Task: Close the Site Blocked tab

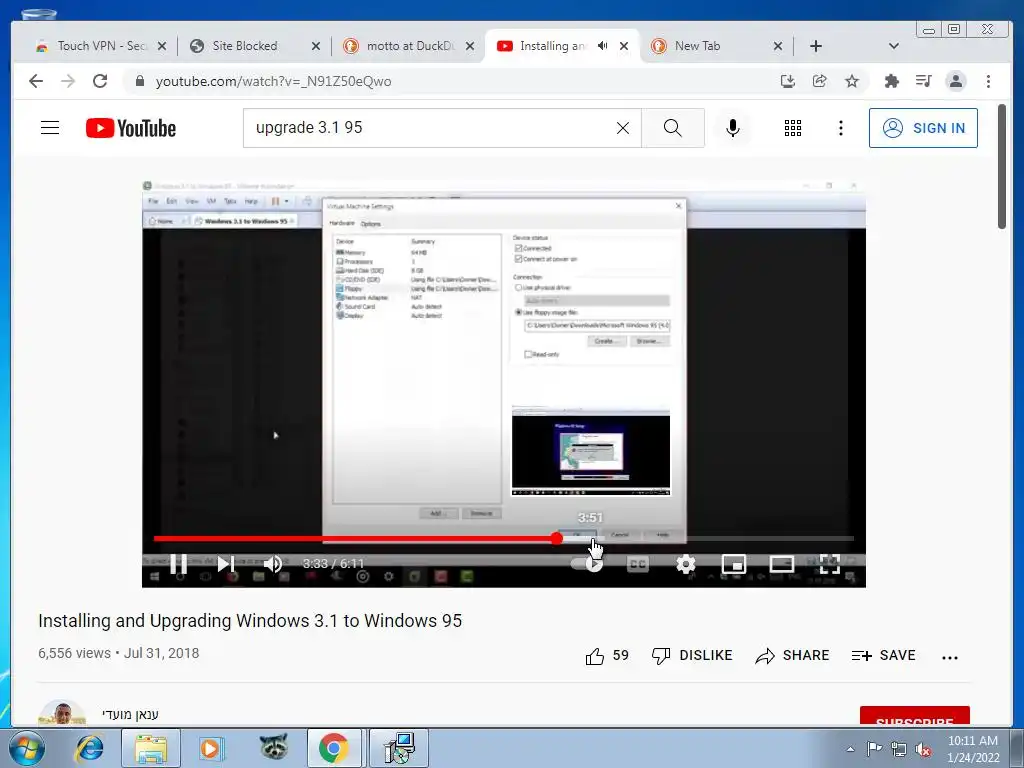Action: tap(315, 46)
